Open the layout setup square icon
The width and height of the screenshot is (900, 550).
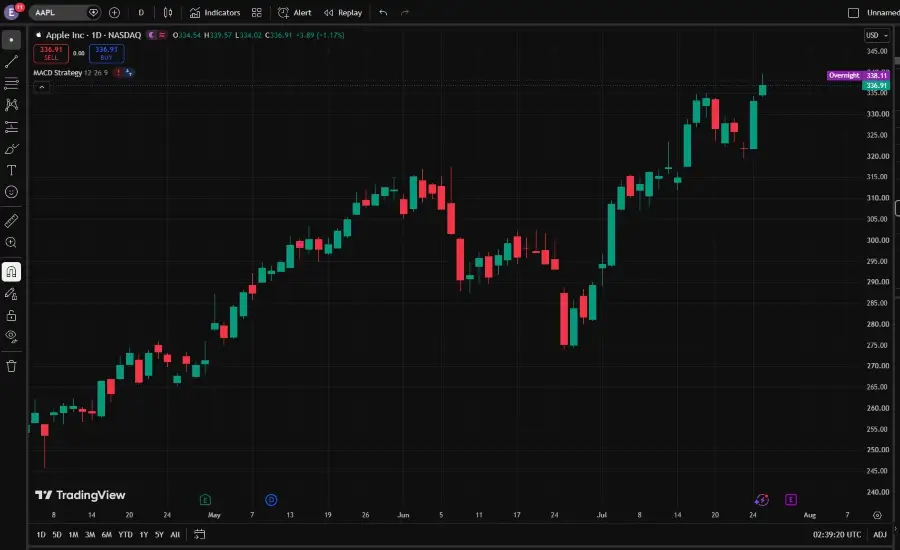click(854, 12)
